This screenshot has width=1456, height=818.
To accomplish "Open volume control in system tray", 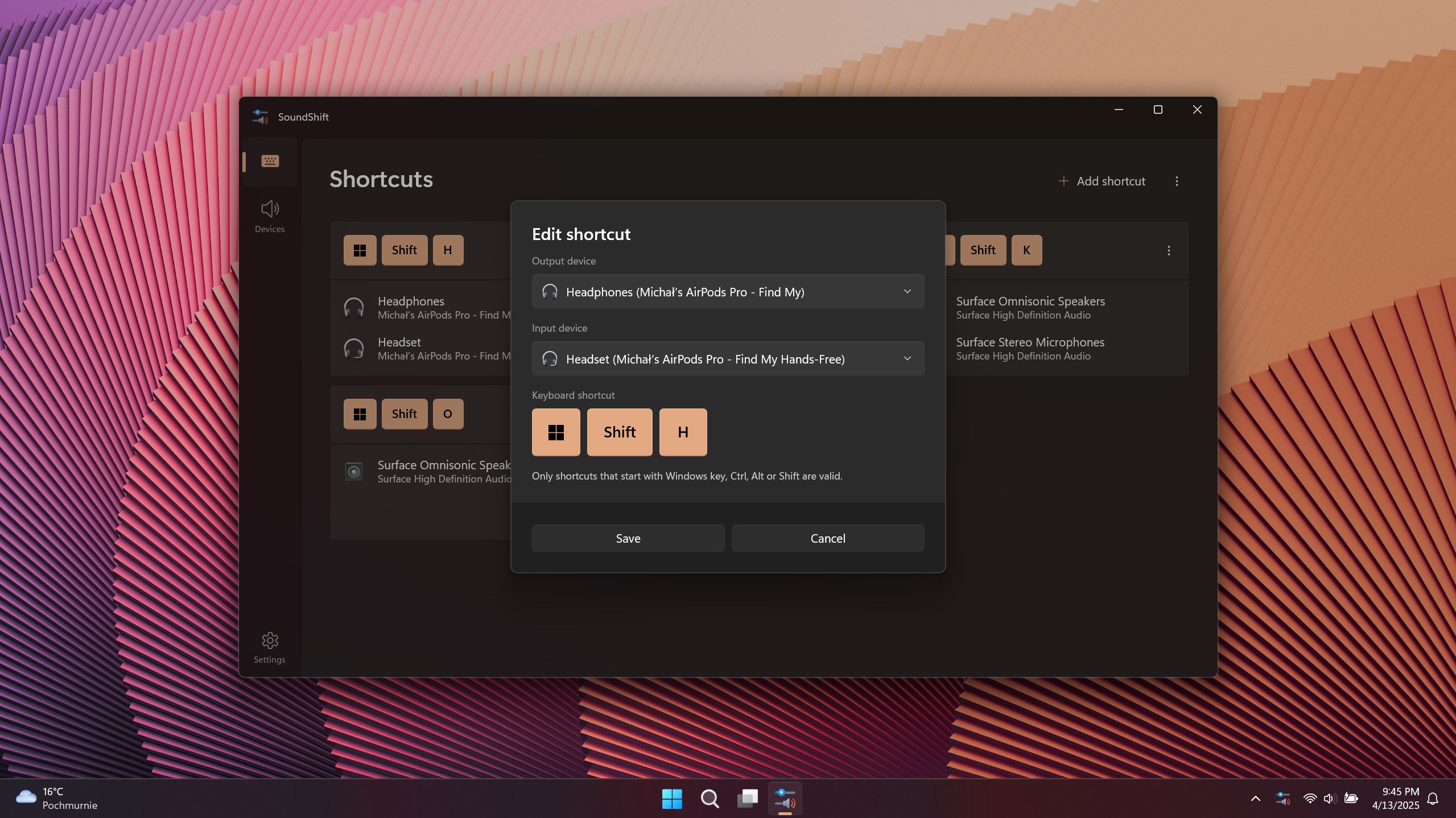I will pyautogui.click(x=1330, y=799).
